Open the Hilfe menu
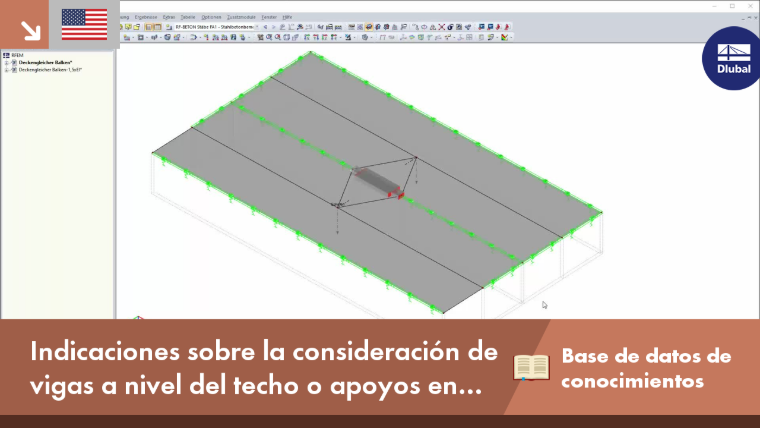Viewport: 760px width, 428px height. (x=287, y=17)
